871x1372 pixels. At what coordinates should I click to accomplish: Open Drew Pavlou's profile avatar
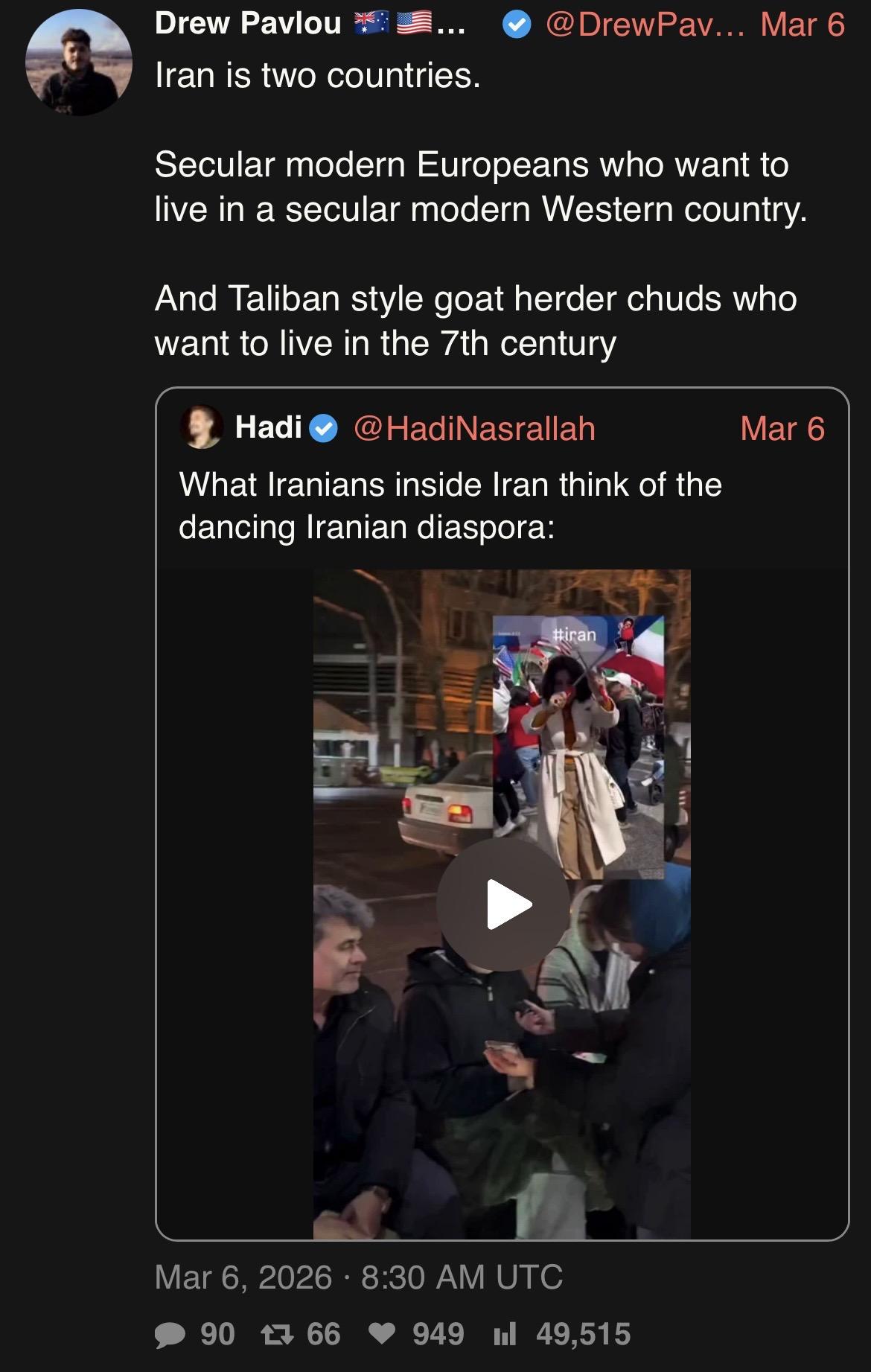click(x=78, y=62)
